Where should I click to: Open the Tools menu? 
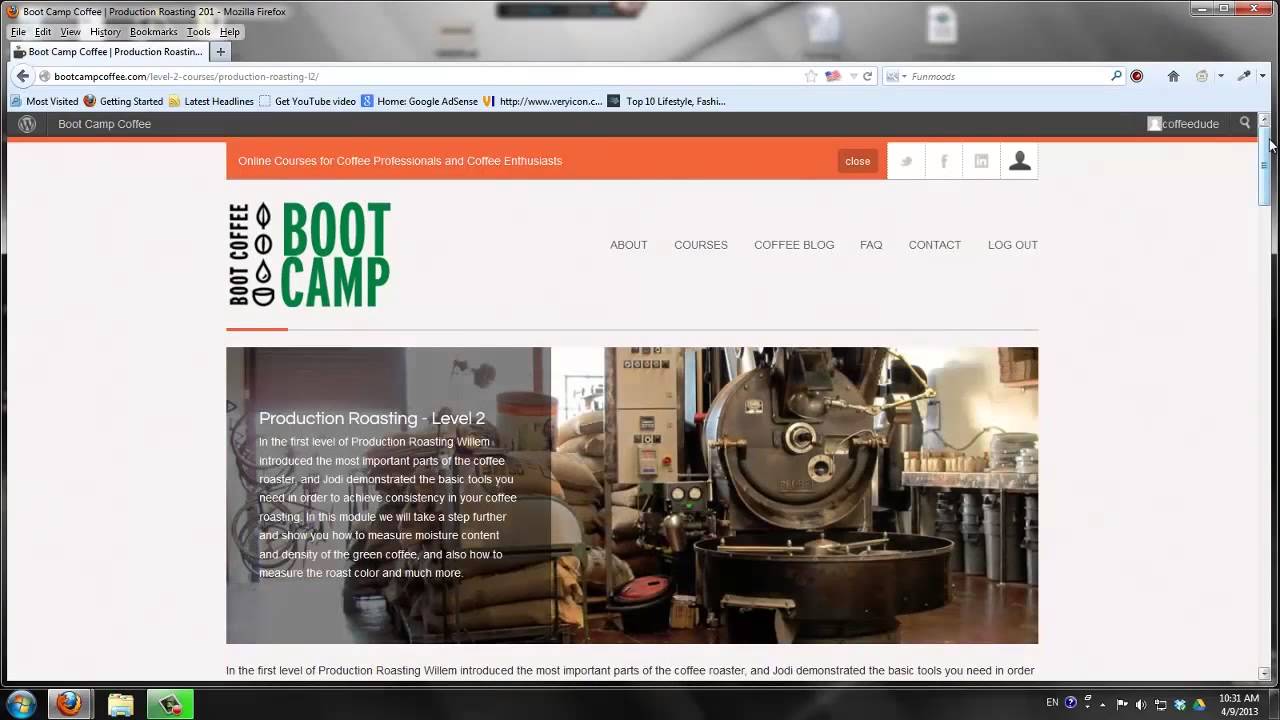click(x=198, y=32)
